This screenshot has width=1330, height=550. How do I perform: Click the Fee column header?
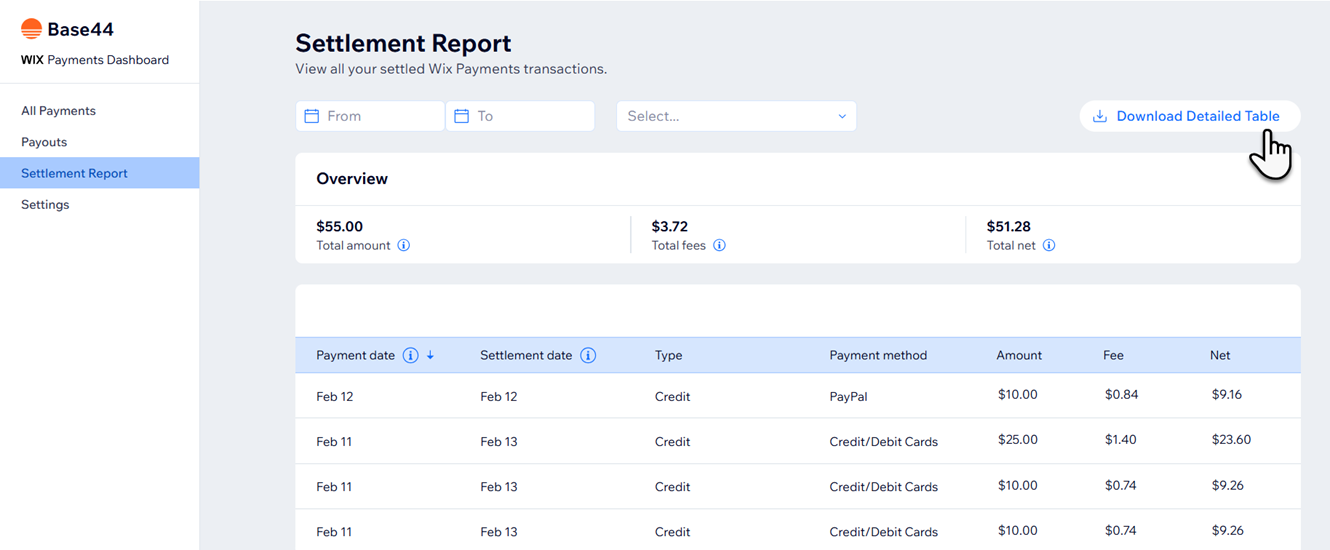coord(1113,355)
